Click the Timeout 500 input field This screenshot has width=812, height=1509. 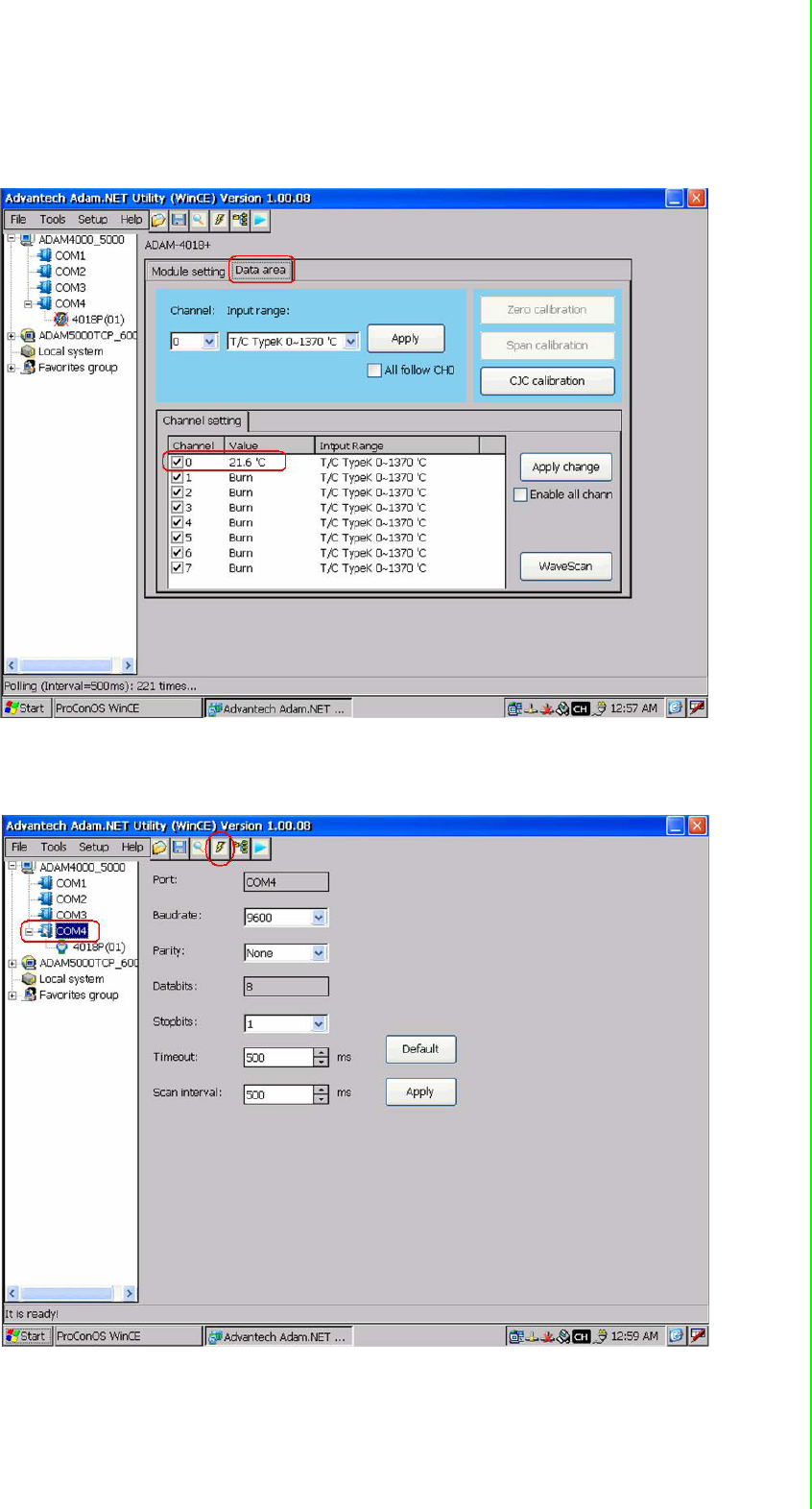(278, 1058)
